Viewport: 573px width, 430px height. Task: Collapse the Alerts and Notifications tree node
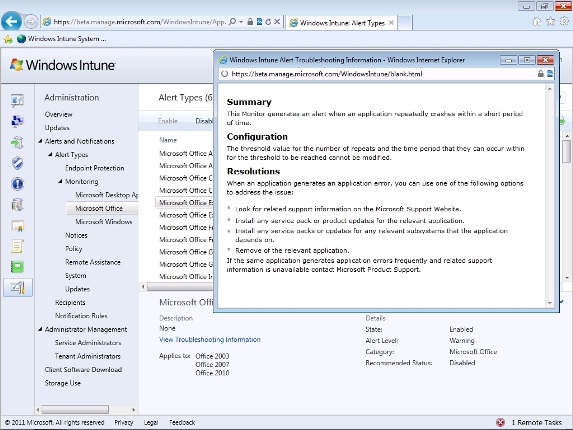tap(41, 141)
